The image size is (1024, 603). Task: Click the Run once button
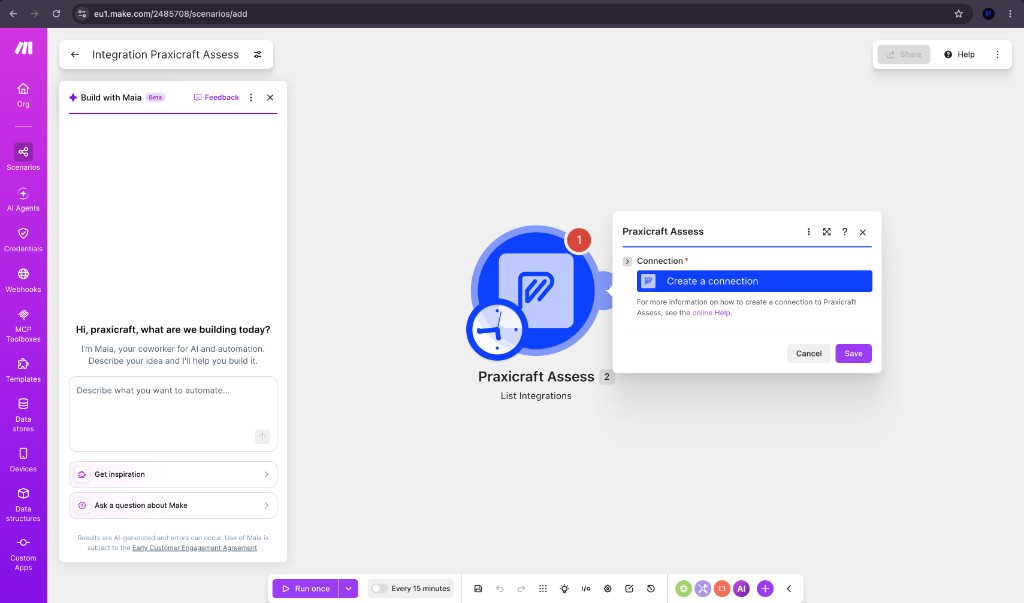tap(306, 589)
